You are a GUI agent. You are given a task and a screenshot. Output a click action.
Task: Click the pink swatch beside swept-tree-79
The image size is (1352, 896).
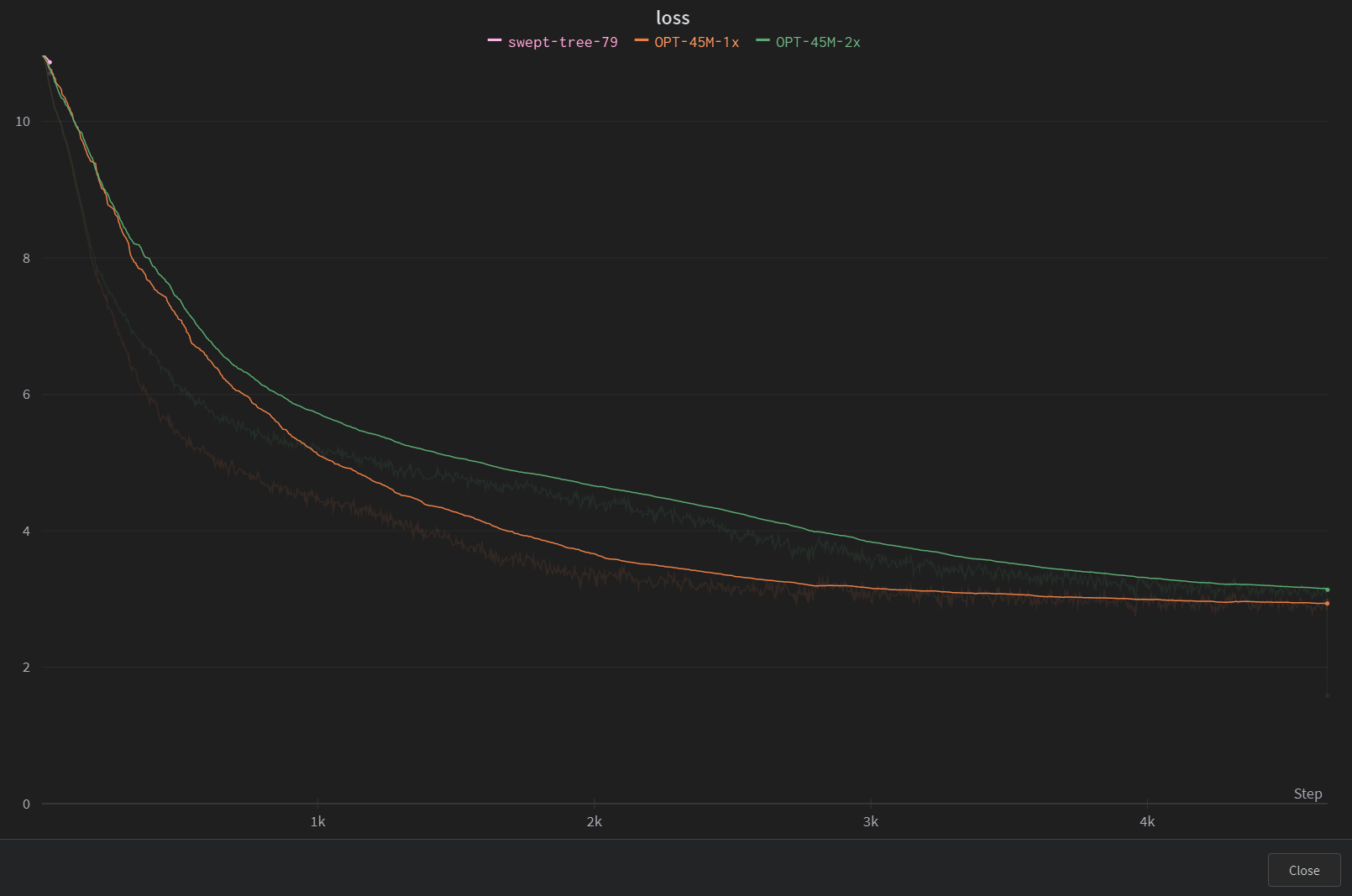(495, 41)
